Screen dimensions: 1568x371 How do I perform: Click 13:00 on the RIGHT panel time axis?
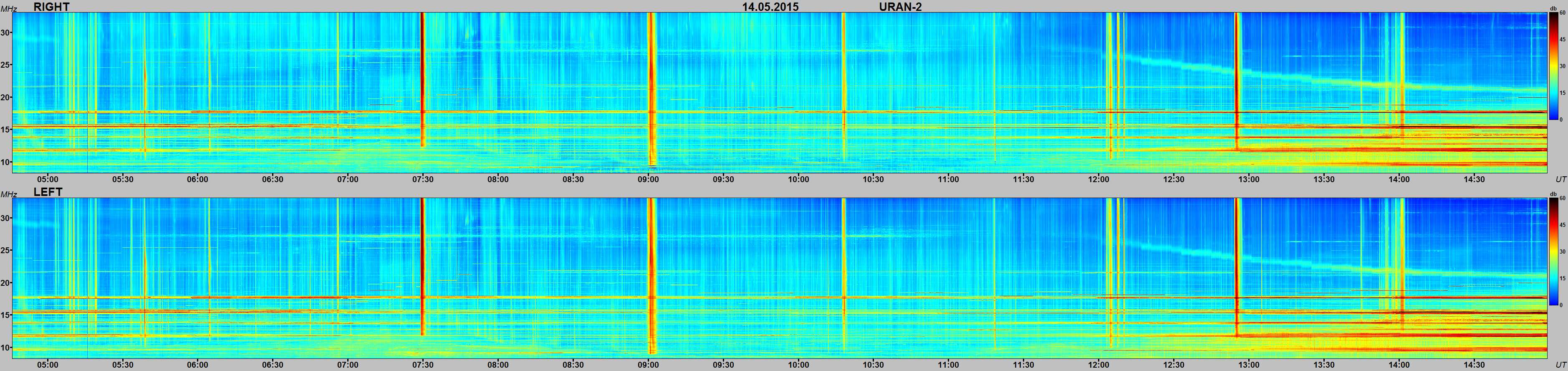click(x=1249, y=179)
